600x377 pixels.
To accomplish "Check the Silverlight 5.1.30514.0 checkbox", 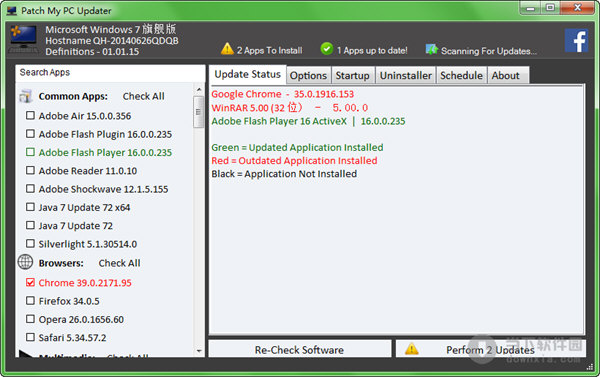I will (x=30, y=243).
